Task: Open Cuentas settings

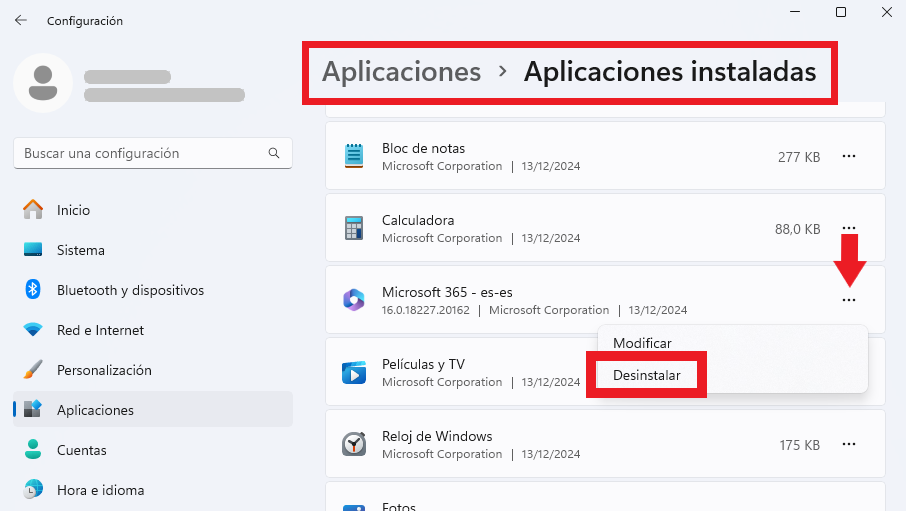Action: [153, 450]
